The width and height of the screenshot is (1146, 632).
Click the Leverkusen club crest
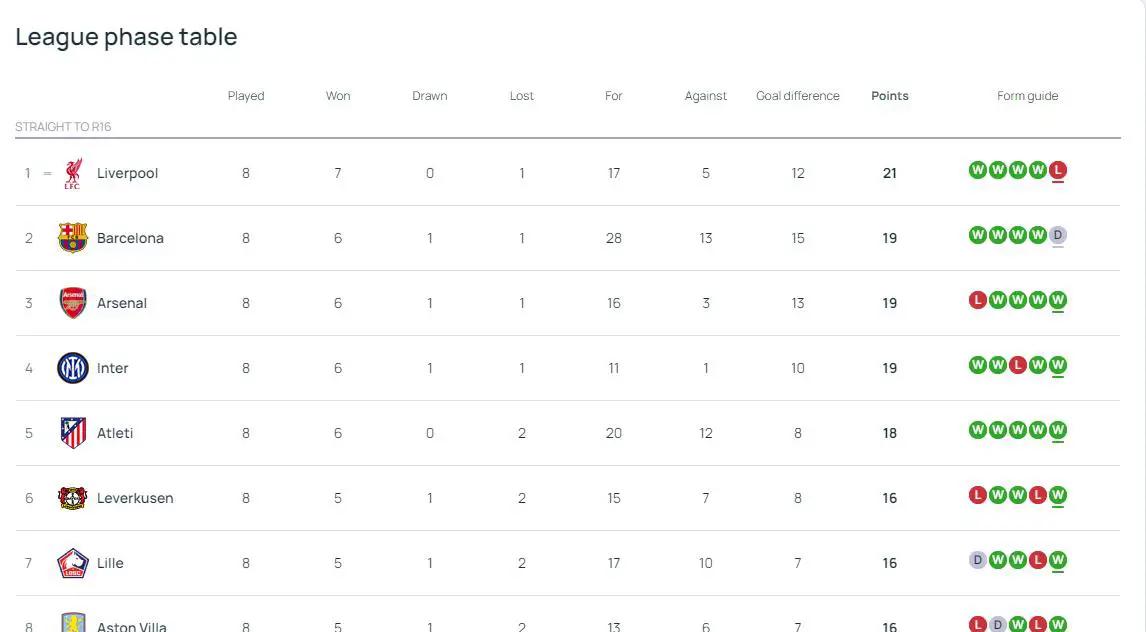[72, 498]
